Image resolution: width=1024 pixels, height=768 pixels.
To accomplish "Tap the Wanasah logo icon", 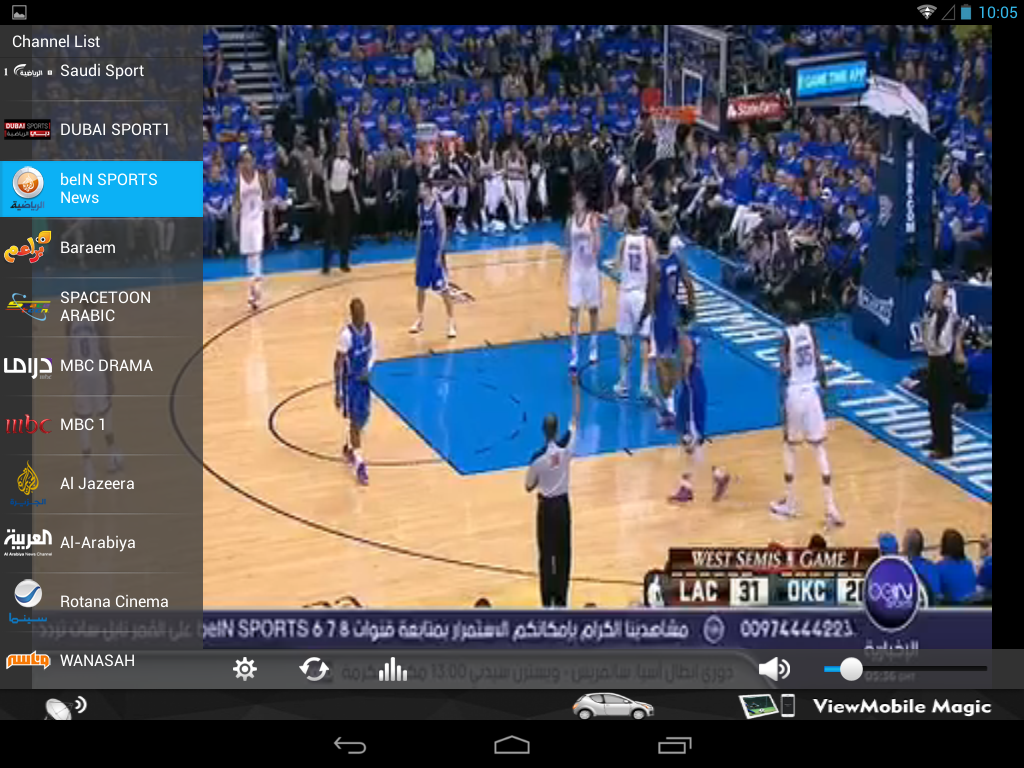I will pos(28,660).
